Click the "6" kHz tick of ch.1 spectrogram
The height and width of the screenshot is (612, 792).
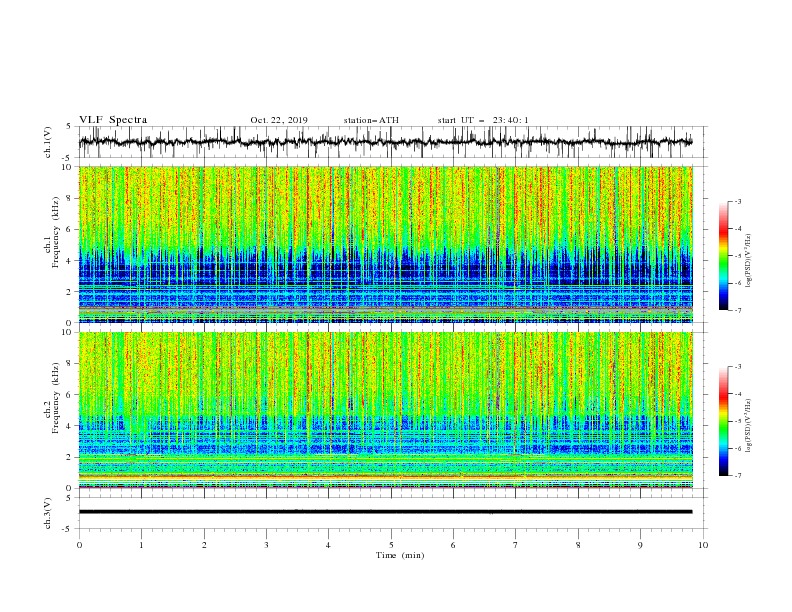(x=70, y=229)
